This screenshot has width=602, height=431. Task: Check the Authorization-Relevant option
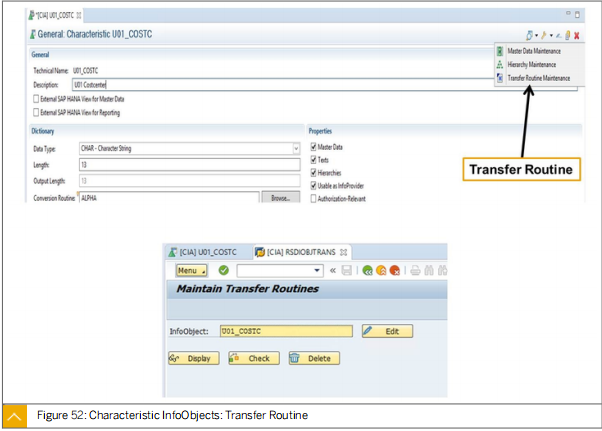314,199
